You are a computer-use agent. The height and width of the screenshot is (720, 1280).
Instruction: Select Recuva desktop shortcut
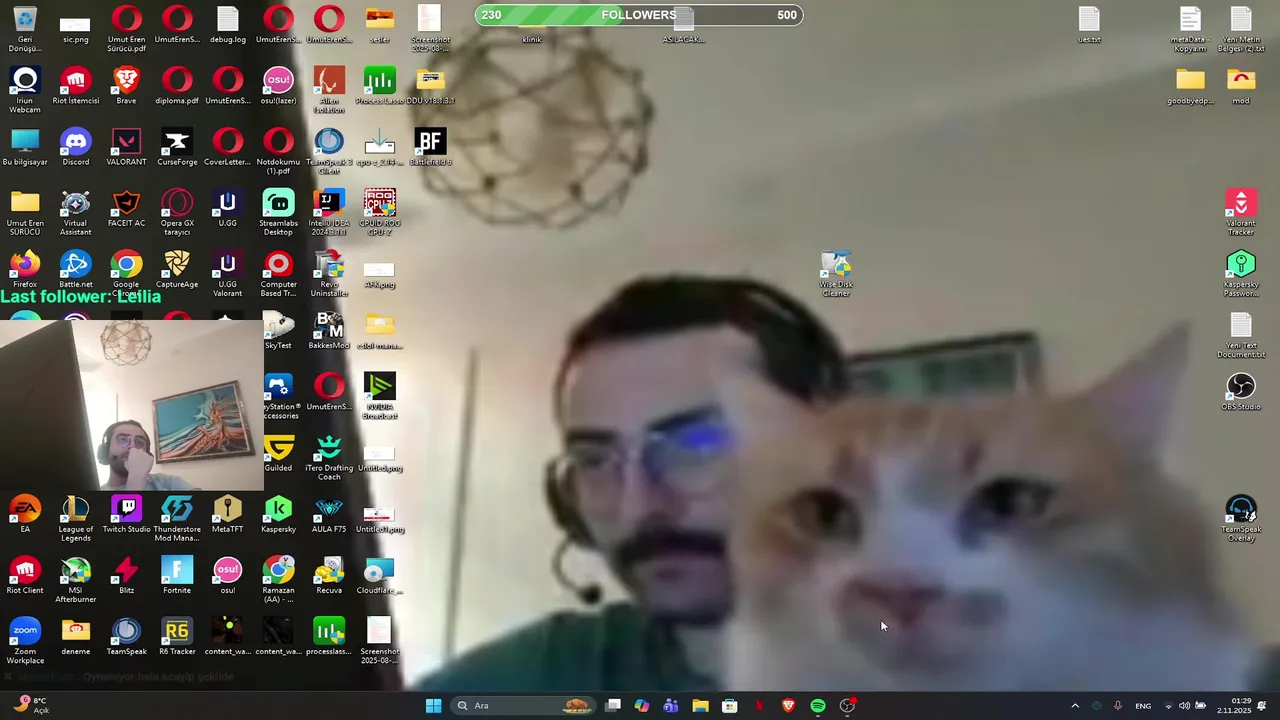tap(329, 576)
